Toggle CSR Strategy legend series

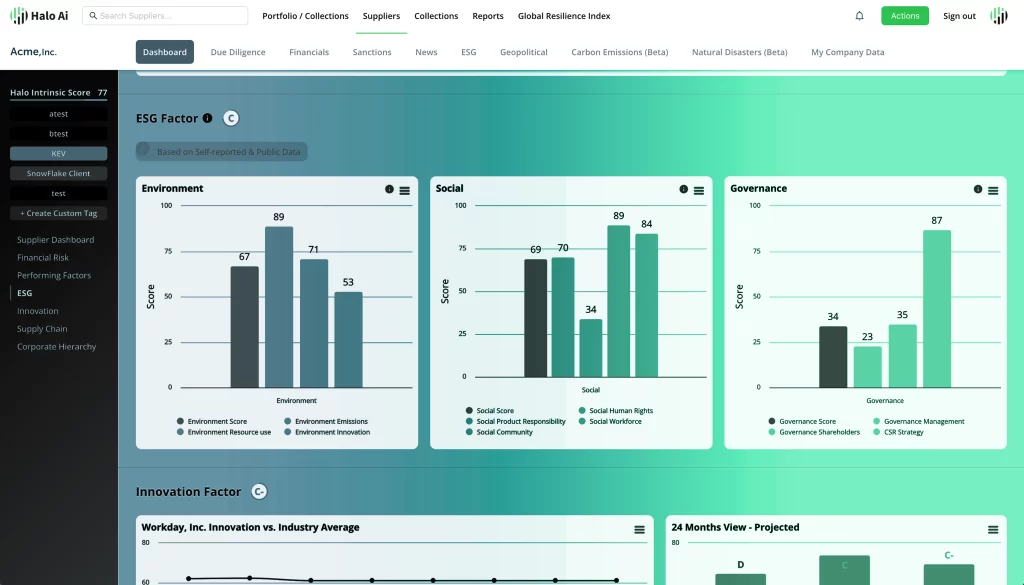click(x=903, y=432)
